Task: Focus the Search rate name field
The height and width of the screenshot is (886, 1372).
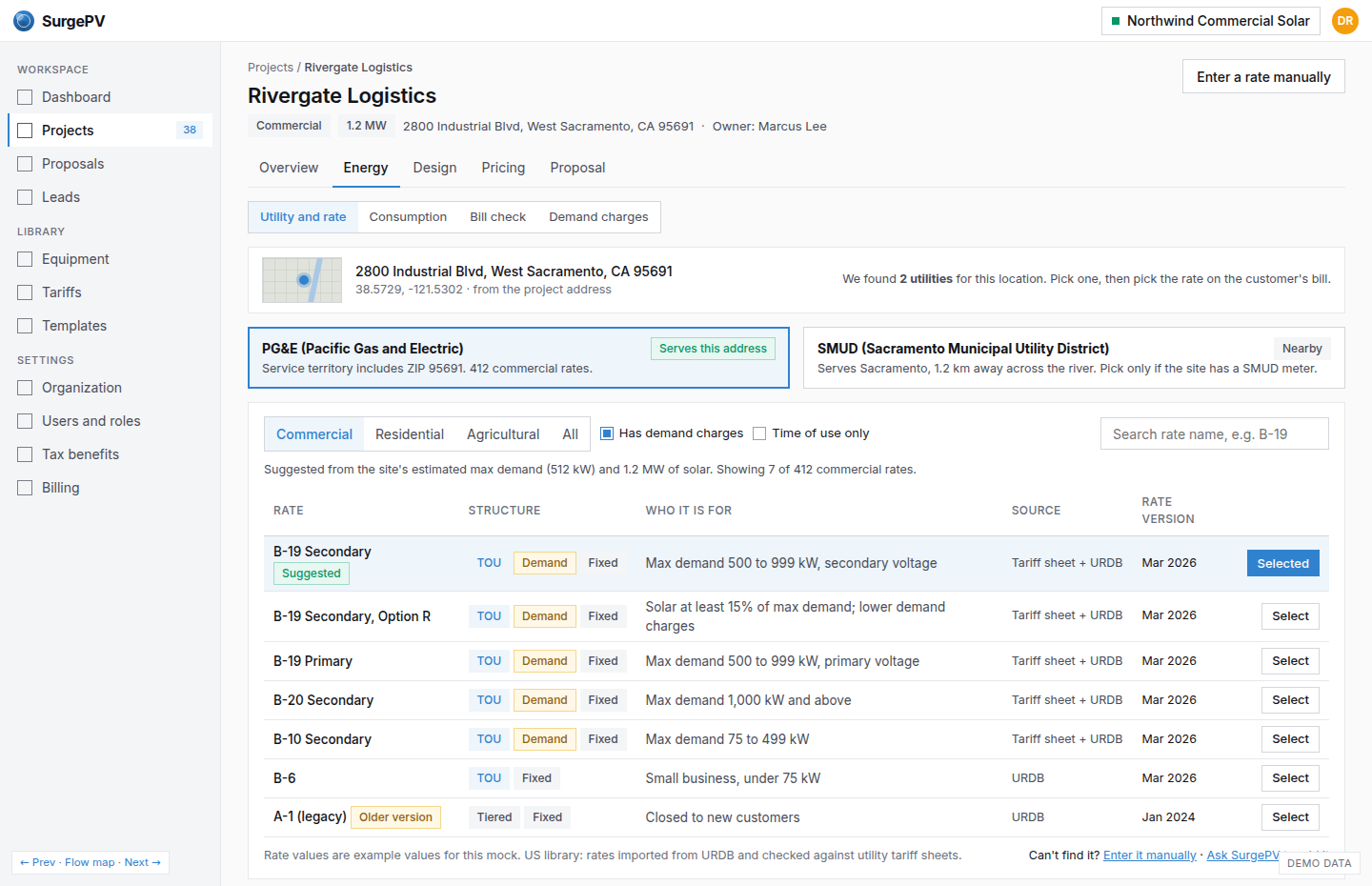Action: pos(1214,434)
